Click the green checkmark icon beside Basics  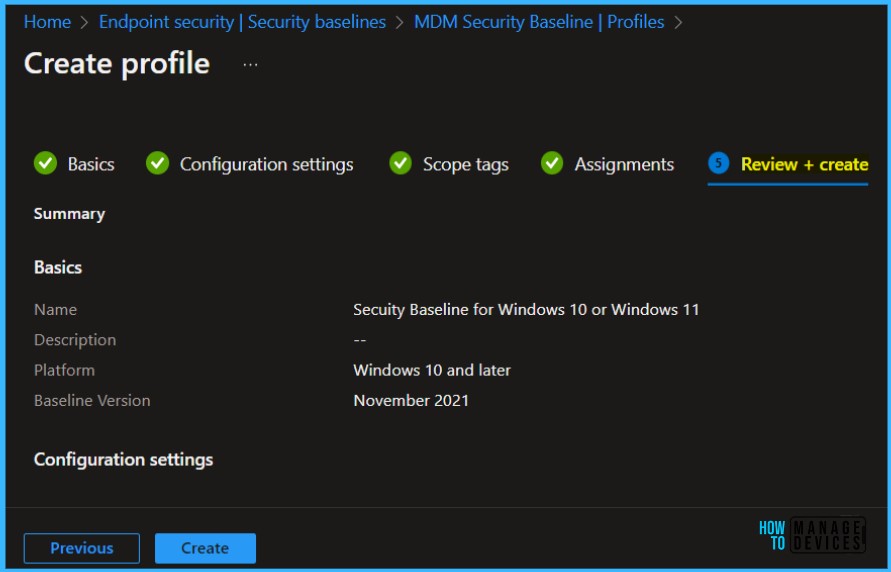[x=45, y=163]
